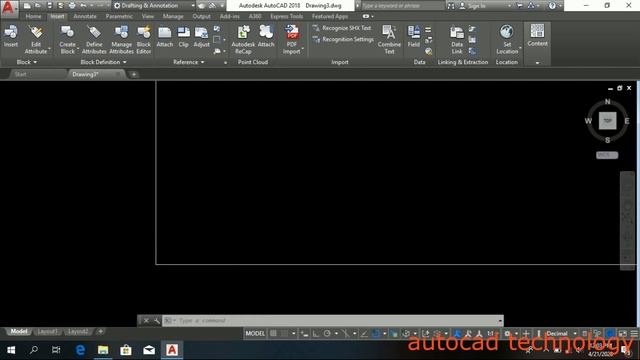Viewport: 640px width, 360px height.
Task: Open Define Attributes
Action: point(94,39)
